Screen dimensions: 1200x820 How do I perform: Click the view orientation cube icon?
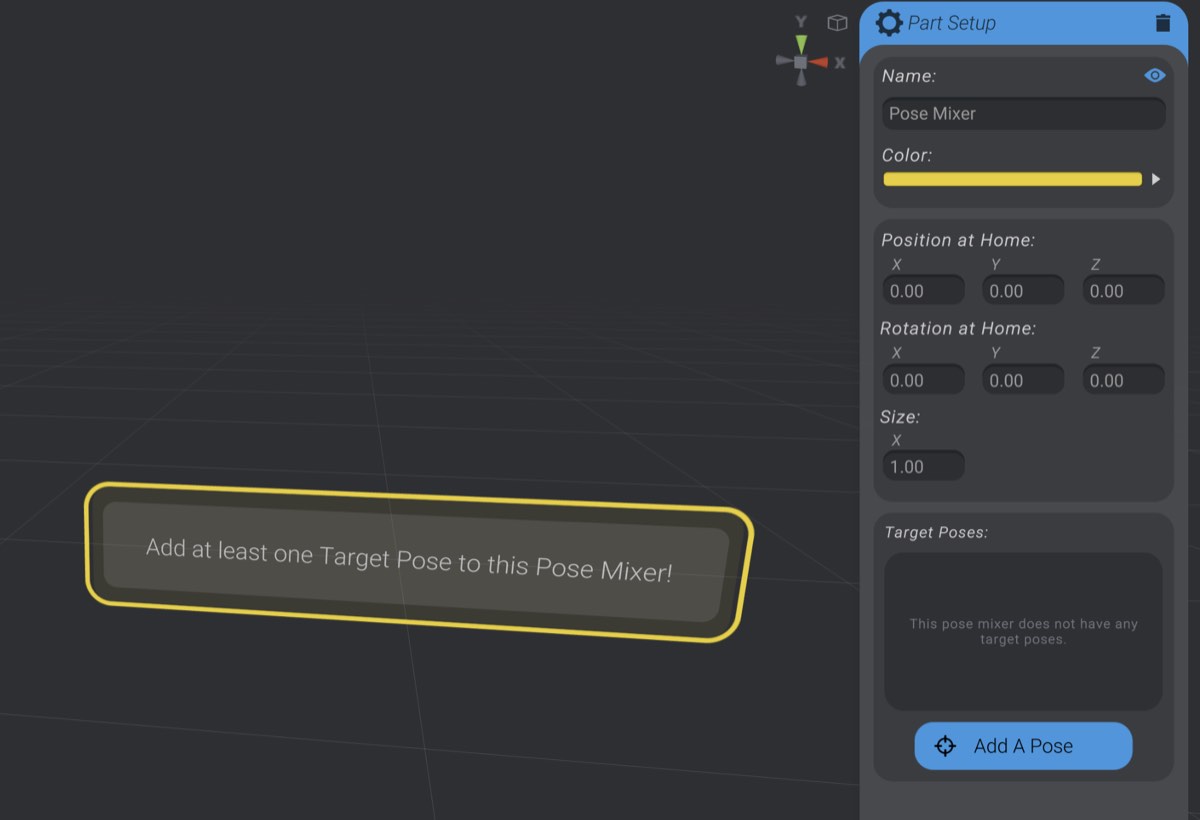[836, 22]
